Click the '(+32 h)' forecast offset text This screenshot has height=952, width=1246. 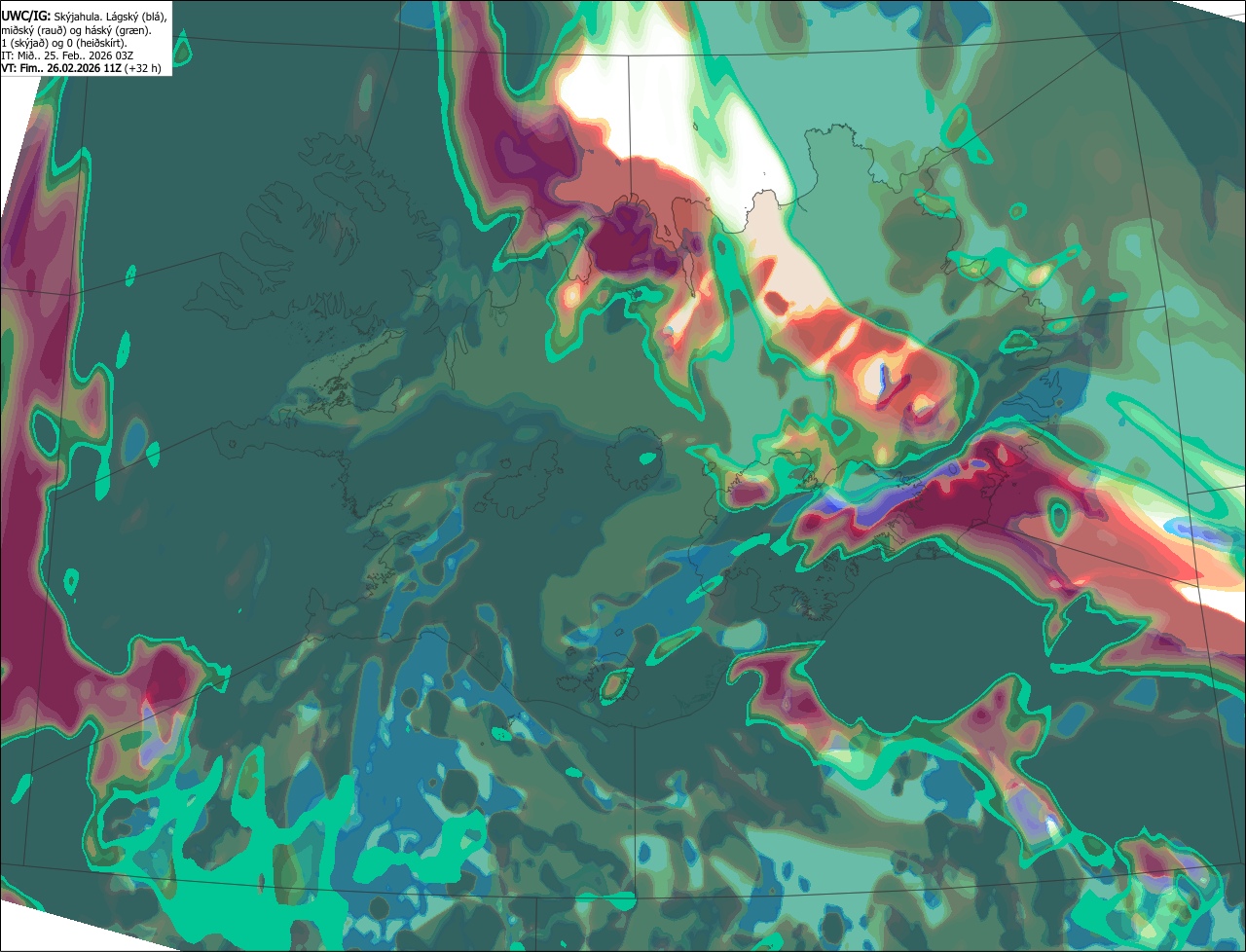143,68
